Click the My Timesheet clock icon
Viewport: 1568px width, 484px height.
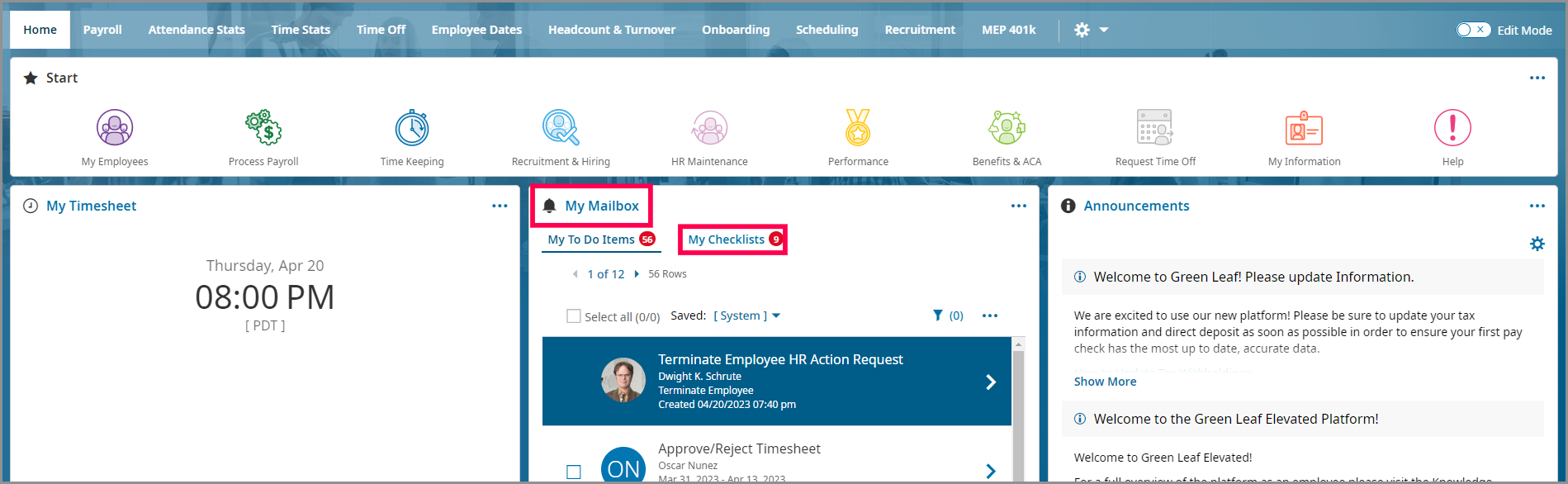[31, 206]
